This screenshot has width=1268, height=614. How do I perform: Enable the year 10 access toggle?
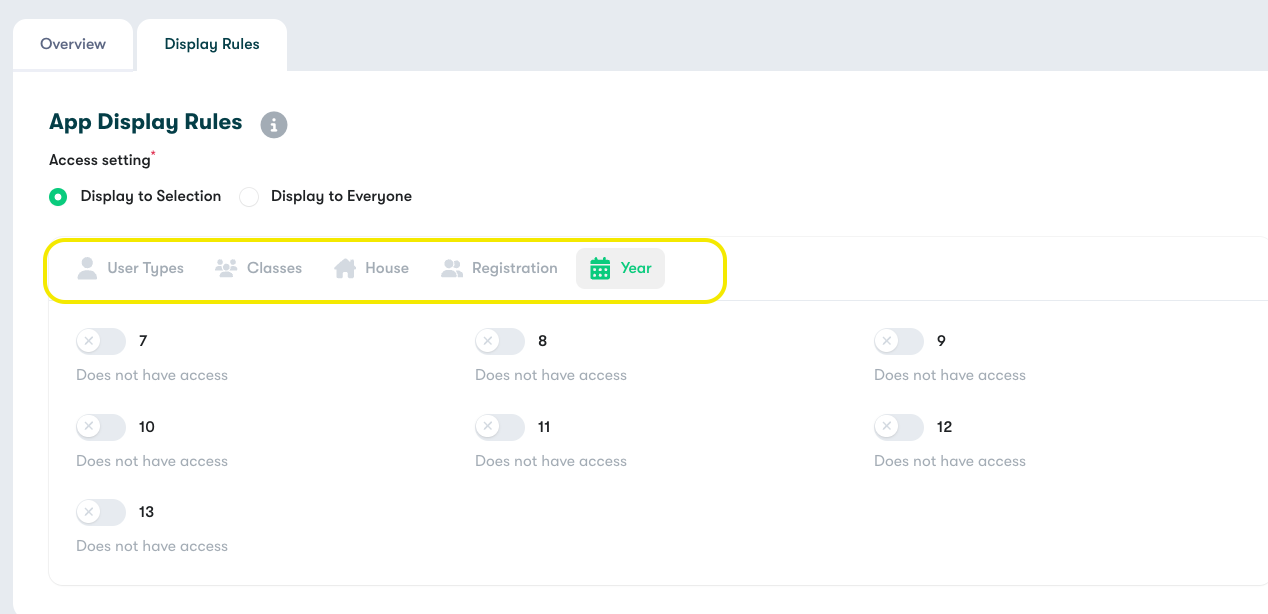point(101,427)
